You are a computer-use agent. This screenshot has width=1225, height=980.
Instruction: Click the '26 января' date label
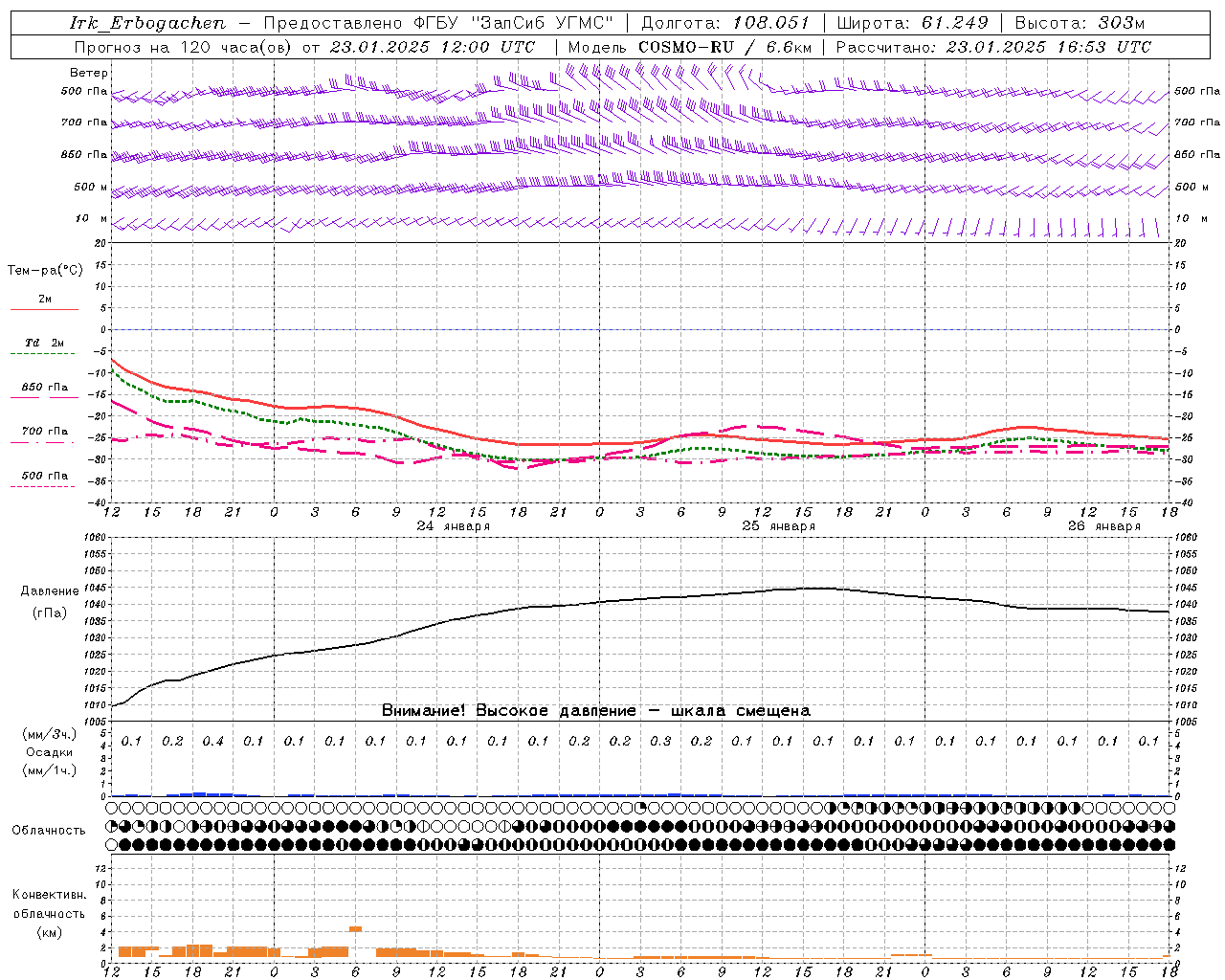coord(1104,526)
